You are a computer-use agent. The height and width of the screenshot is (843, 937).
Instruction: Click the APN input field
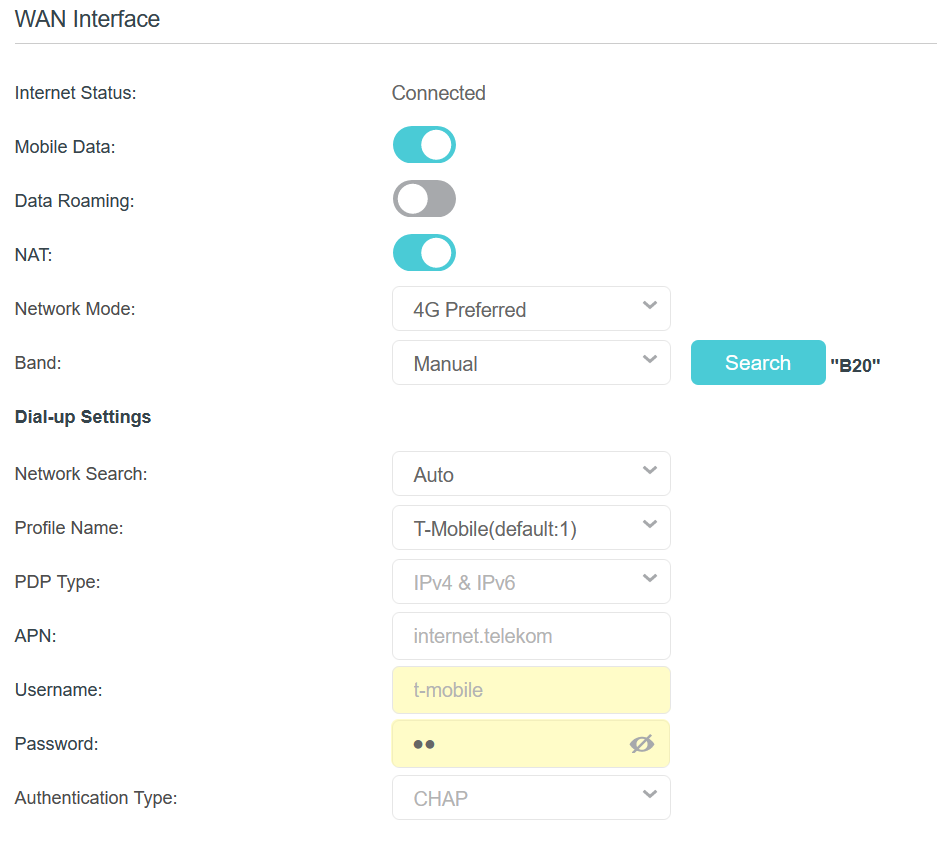click(x=531, y=636)
